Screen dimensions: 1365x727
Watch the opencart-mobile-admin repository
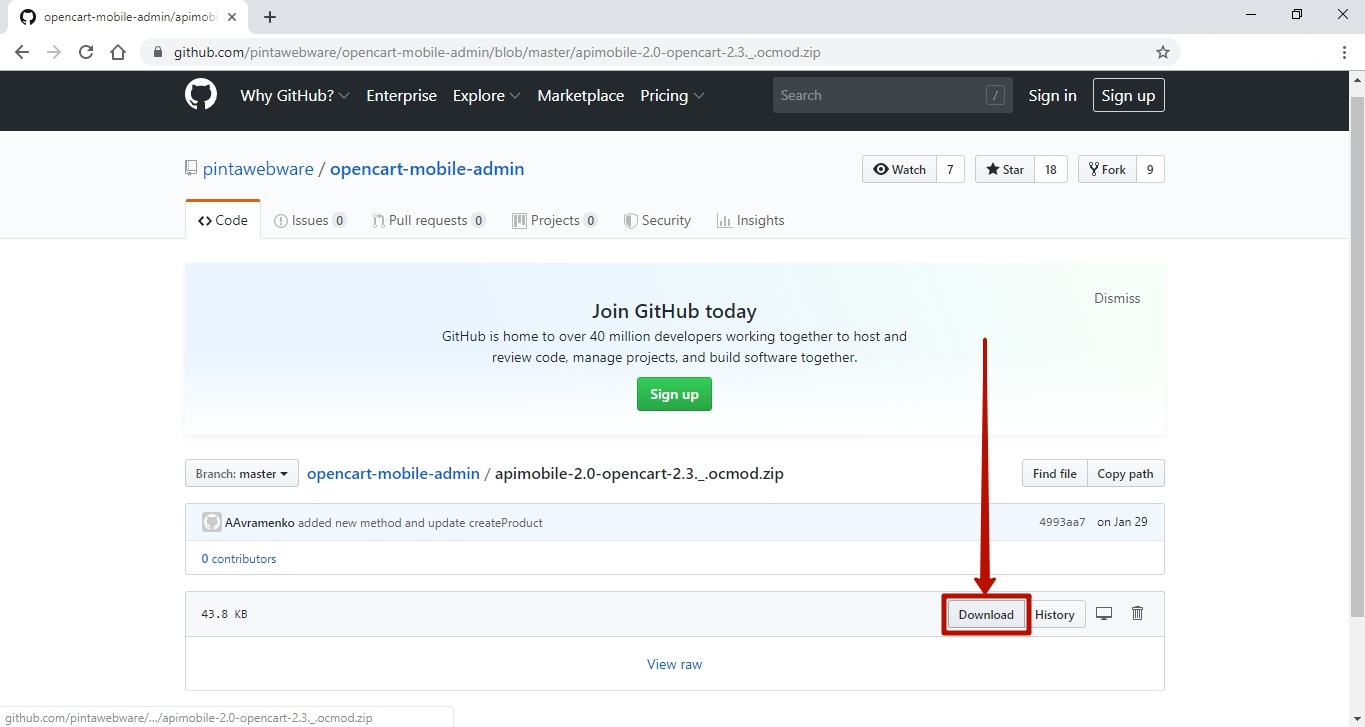coord(900,170)
